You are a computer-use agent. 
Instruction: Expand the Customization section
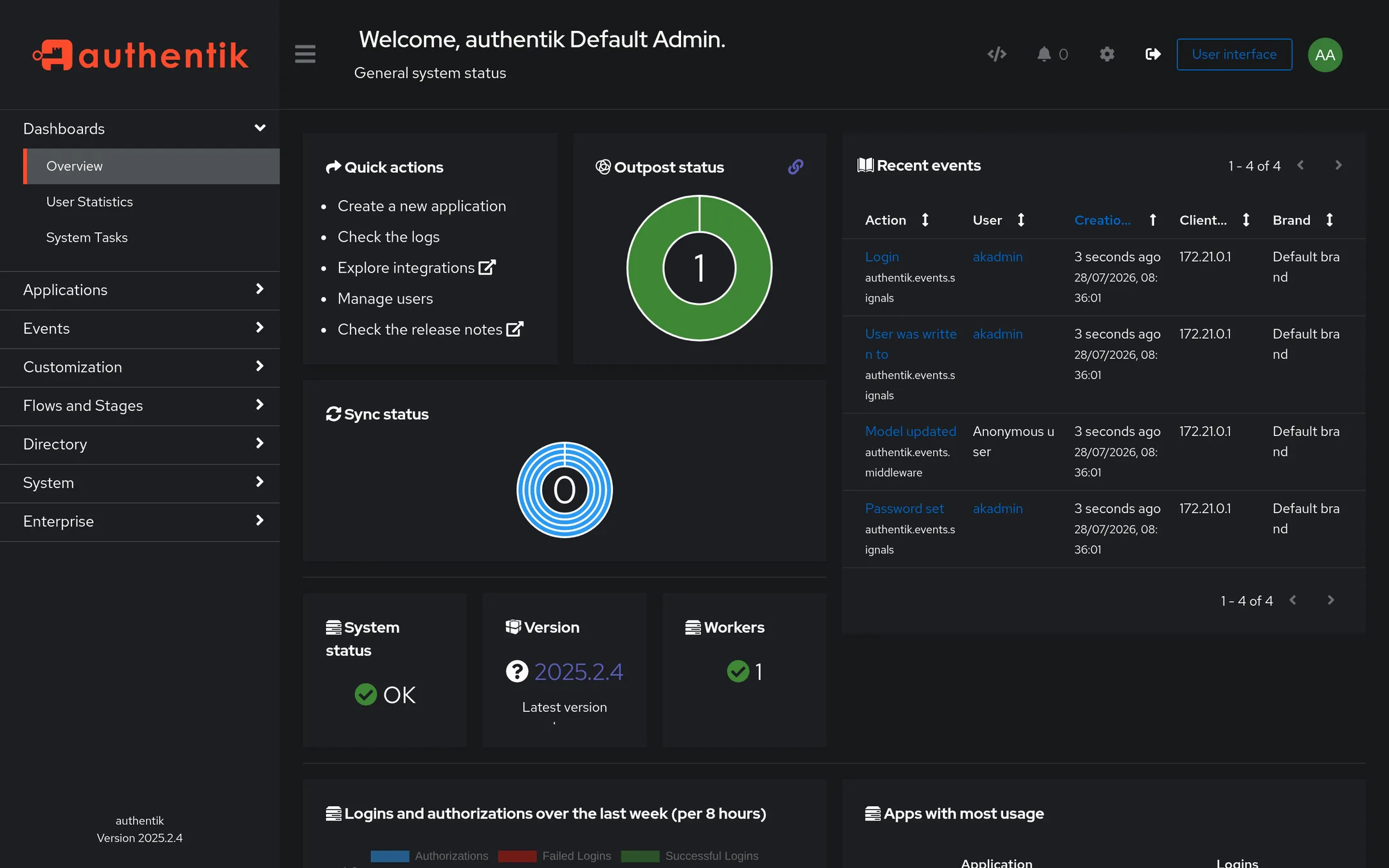click(x=140, y=367)
